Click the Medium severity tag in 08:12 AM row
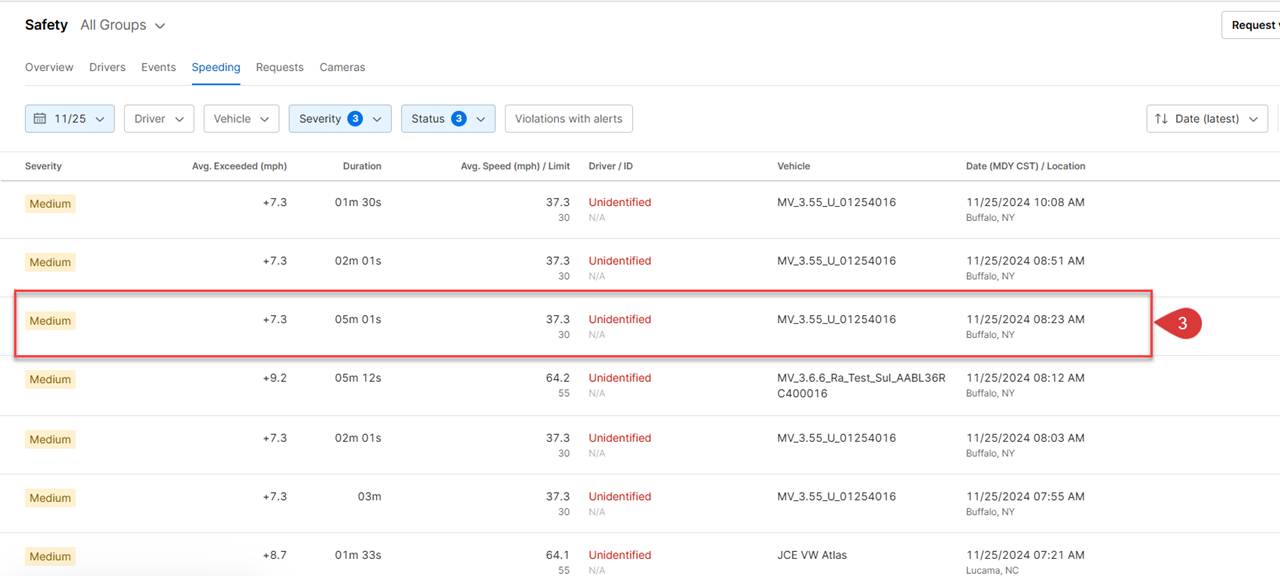Screen dimensions: 1280x576 50,380
